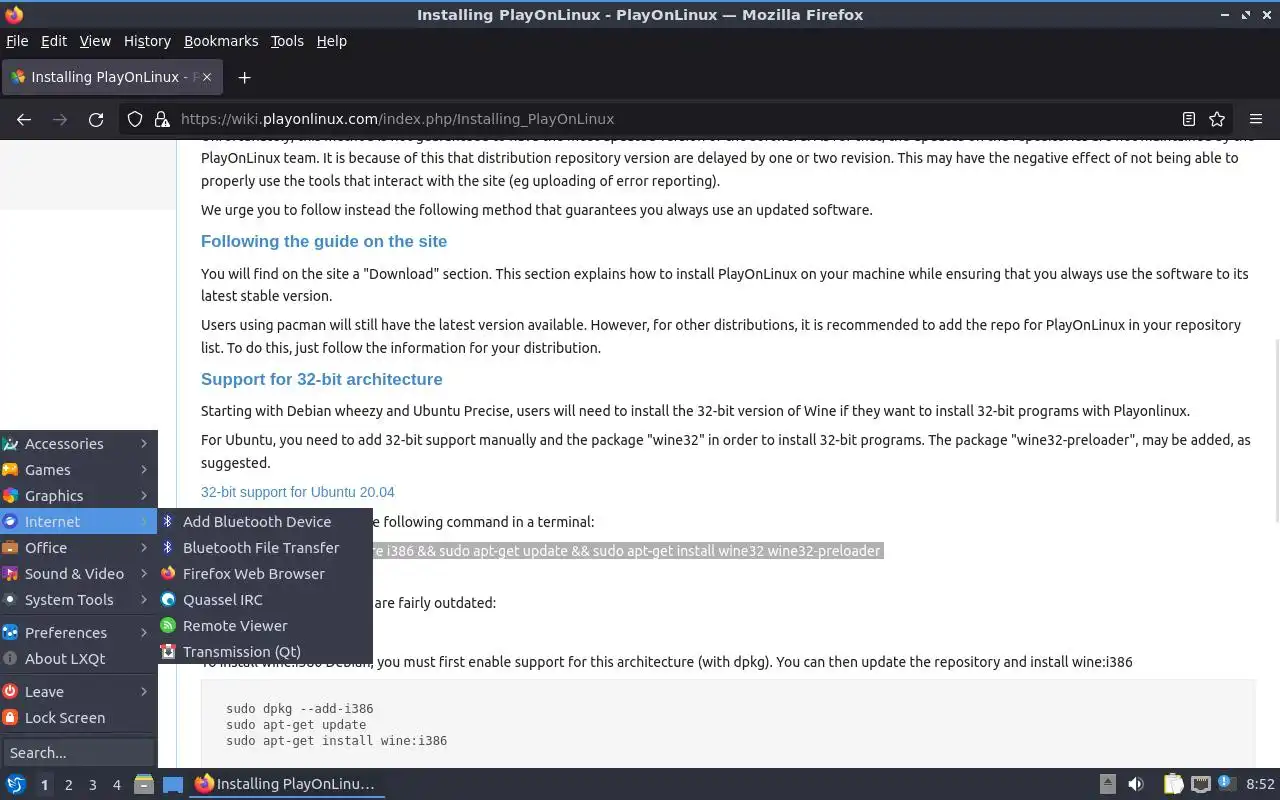The height and width of the screenshot is (800, 1280).
Task: Click the update notifier tray icon
Action: pos(1226,784)
